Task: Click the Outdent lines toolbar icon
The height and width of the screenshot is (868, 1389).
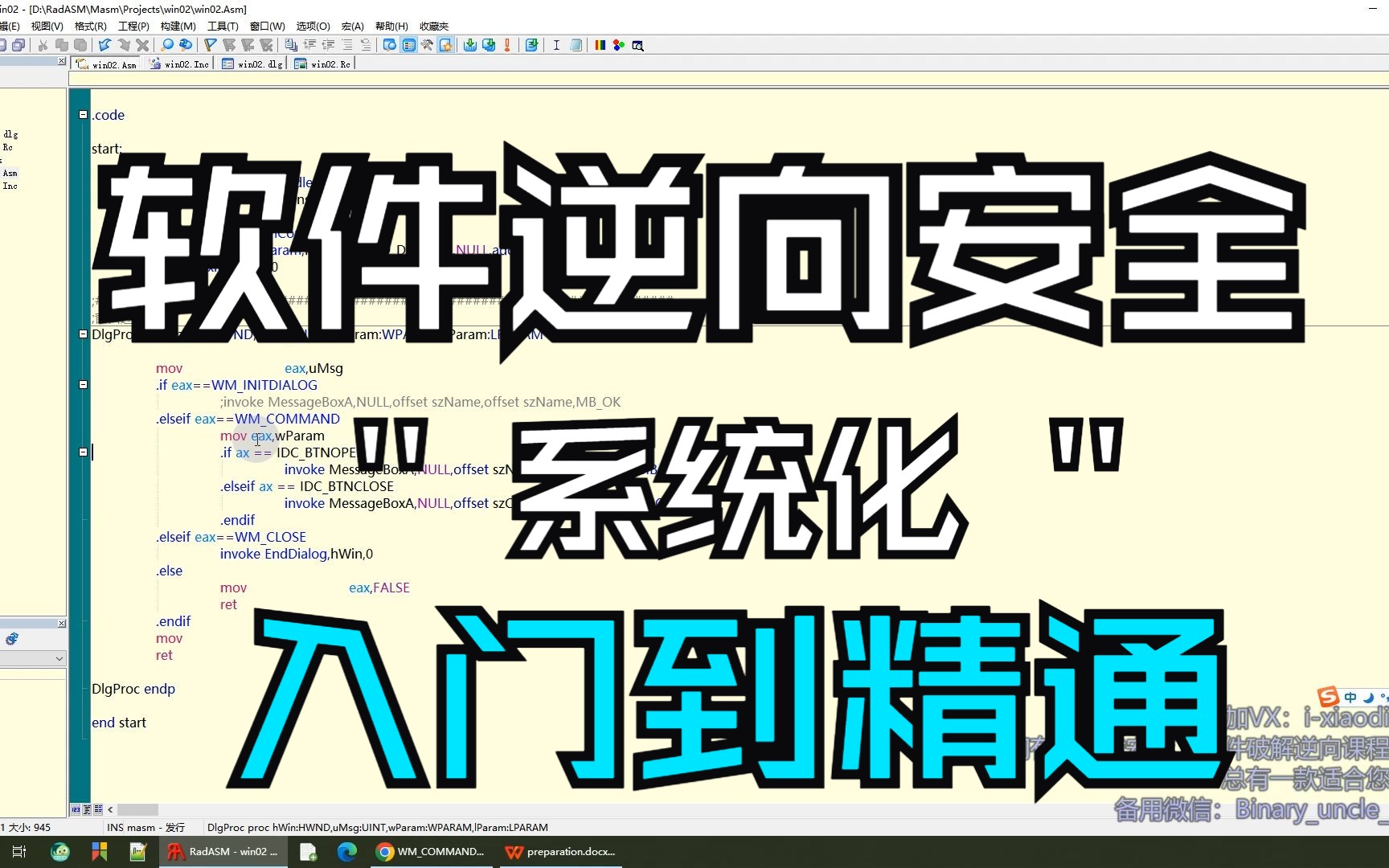Action: coord(328,45)
